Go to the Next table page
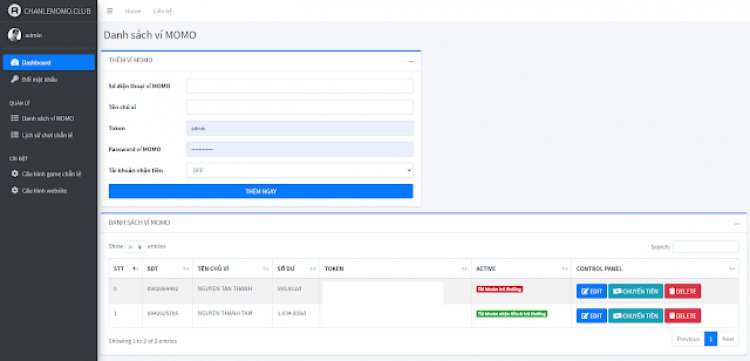Screen dimensions: 750x361 pyautogui.click(x=728, y=339)
